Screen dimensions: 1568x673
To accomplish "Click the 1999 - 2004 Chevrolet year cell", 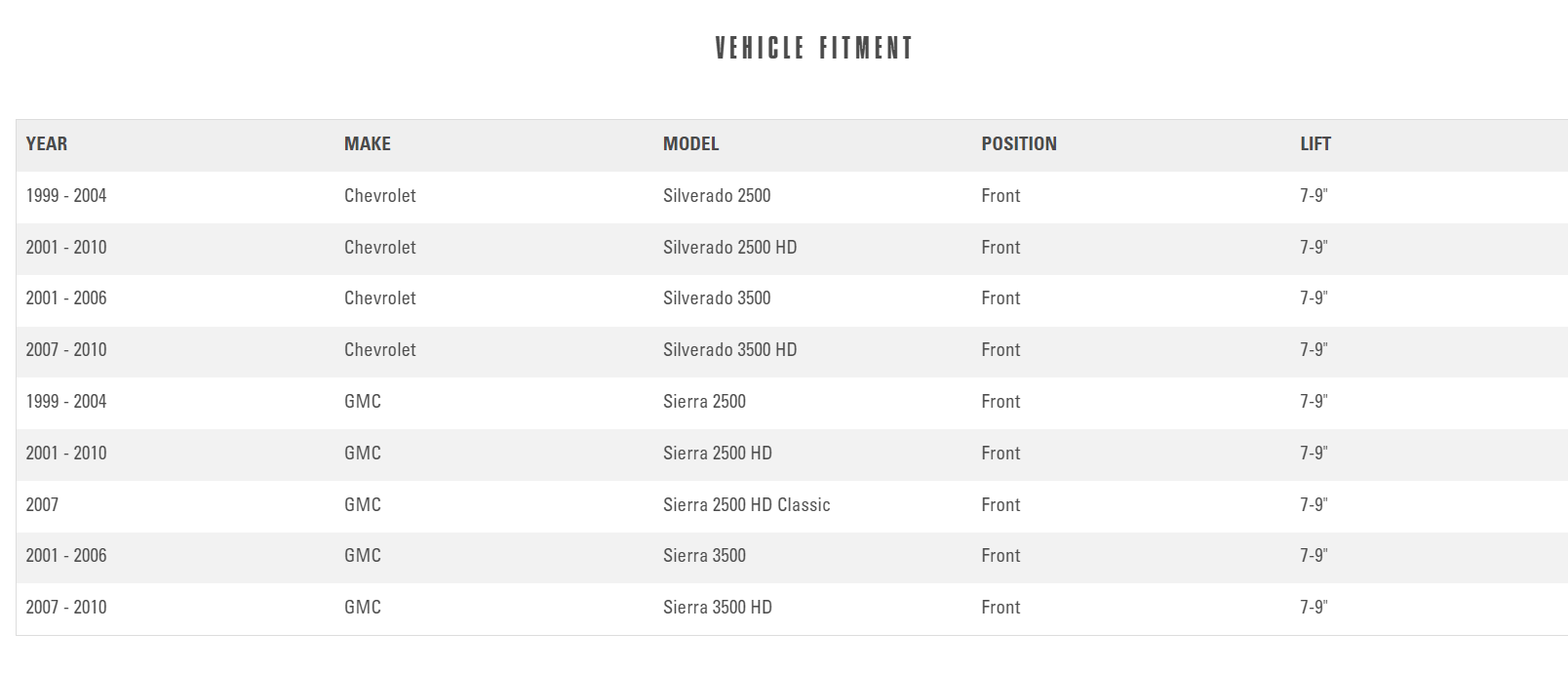I will [66, 196].
